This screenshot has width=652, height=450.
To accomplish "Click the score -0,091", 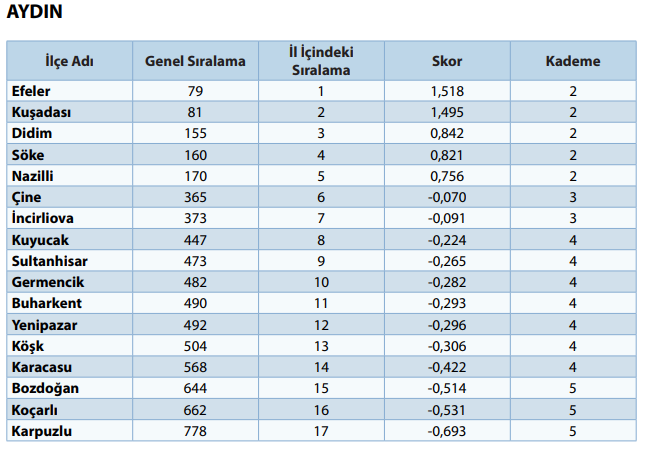I will (x=447, y=218).
